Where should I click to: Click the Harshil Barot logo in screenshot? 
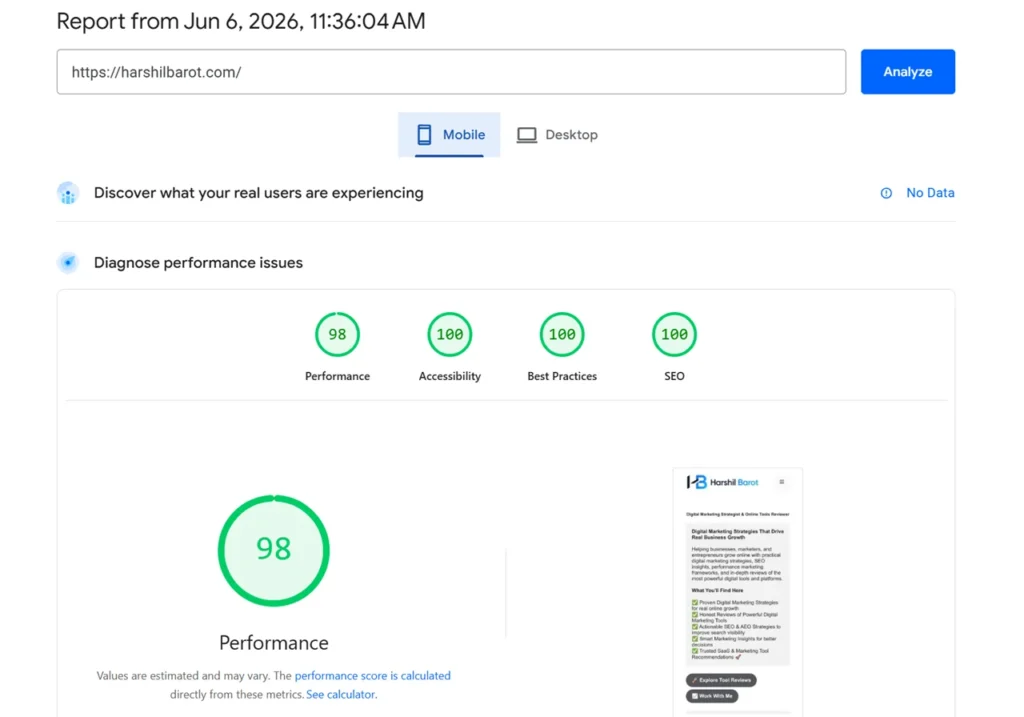coord(722,482)
